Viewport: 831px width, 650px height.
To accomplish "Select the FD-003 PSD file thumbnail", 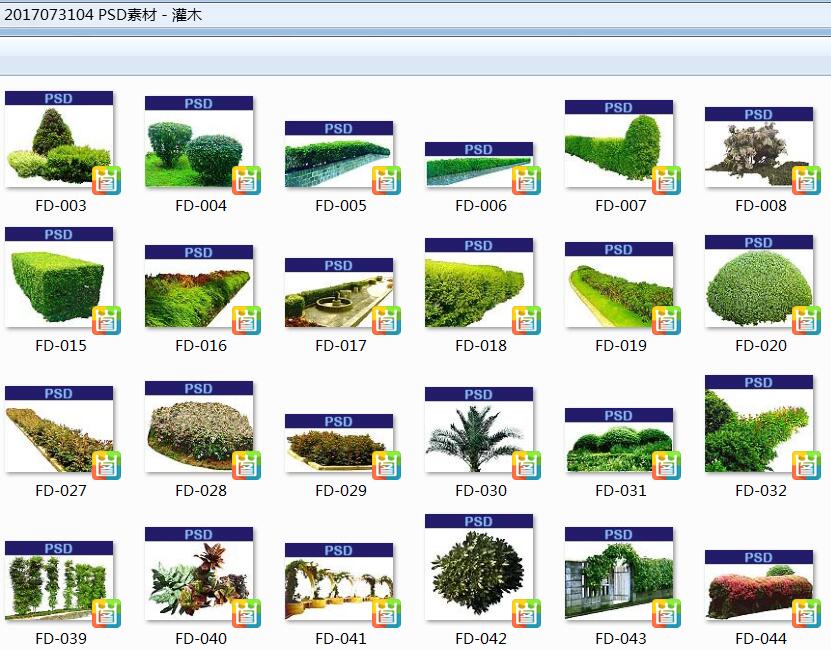I will click(59, 139).
